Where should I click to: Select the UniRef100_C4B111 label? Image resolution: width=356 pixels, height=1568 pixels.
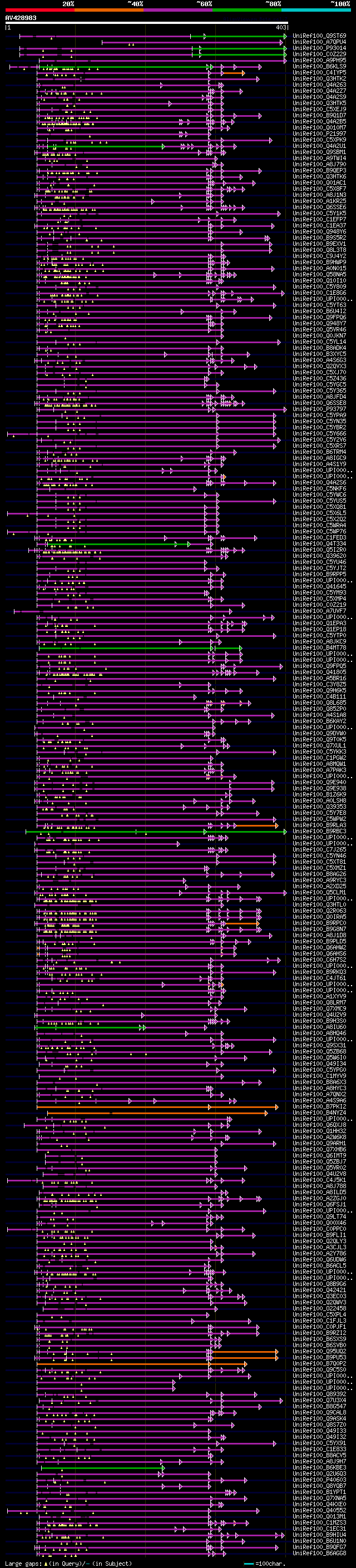point(319,697)
